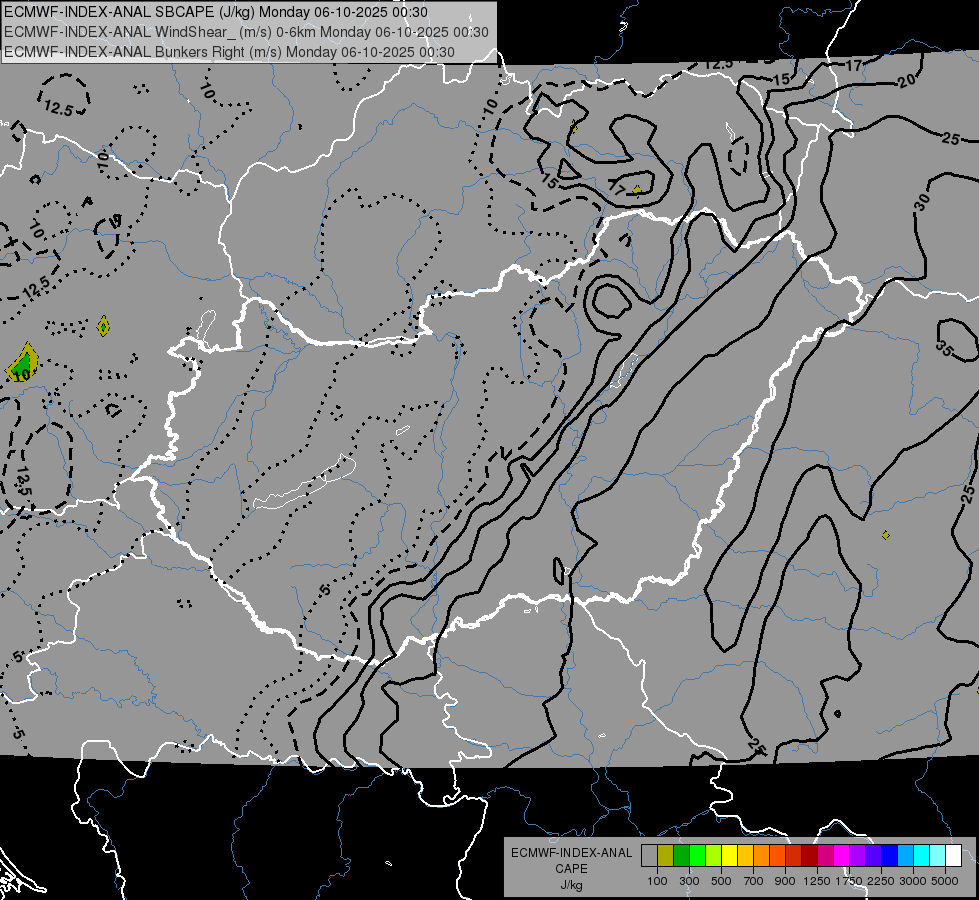979x900 pixels.
Task: Click the dark green legend swatch
Action: click(x=681, y=855)
